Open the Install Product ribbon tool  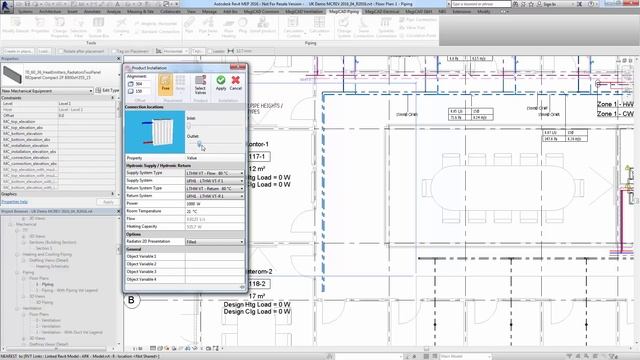click(x=262, y=25)
